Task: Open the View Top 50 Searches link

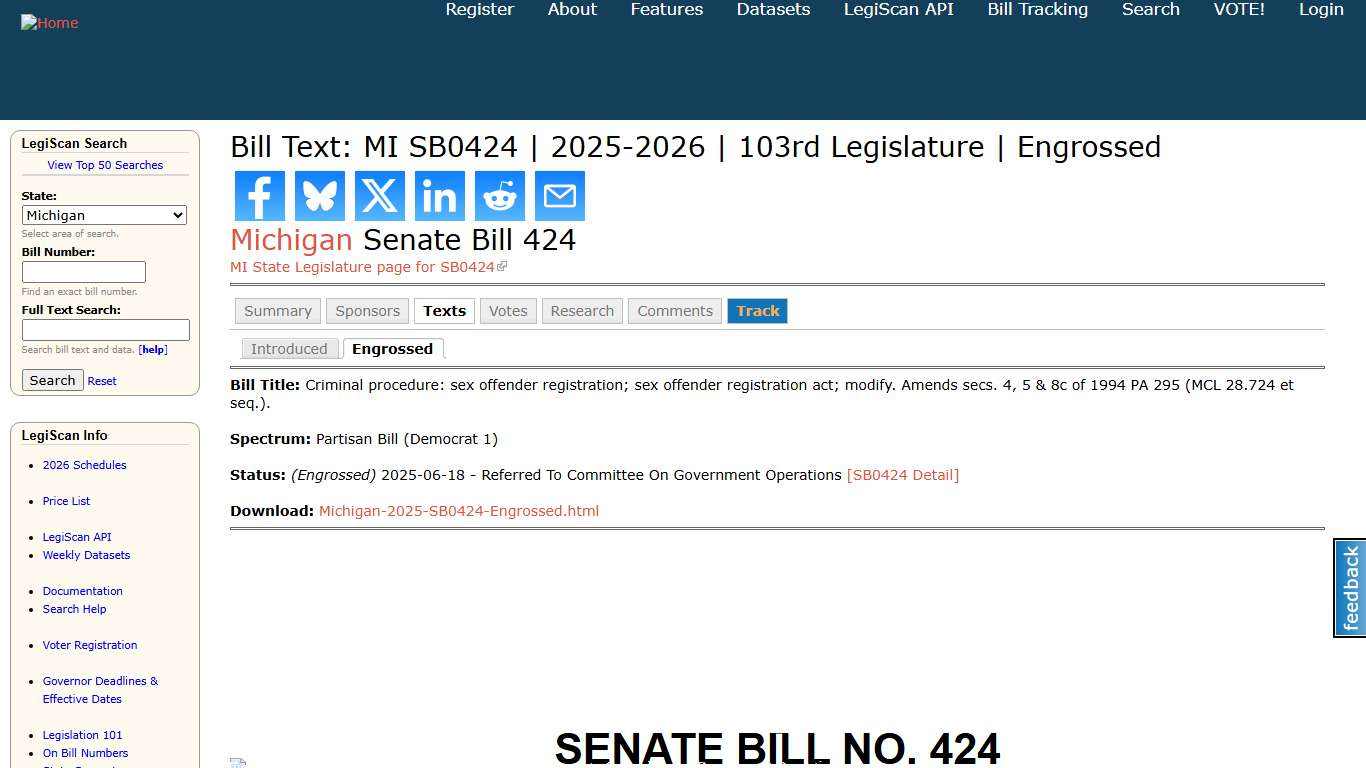Action: [105, 165]
